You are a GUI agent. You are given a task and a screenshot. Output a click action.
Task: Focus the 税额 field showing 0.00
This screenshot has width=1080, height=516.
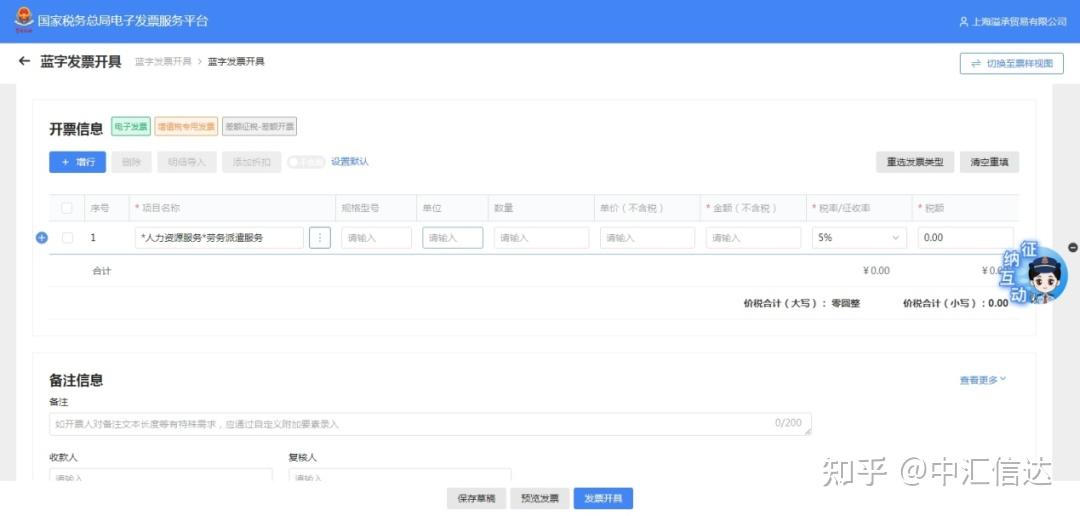click(x=966, y=238)
